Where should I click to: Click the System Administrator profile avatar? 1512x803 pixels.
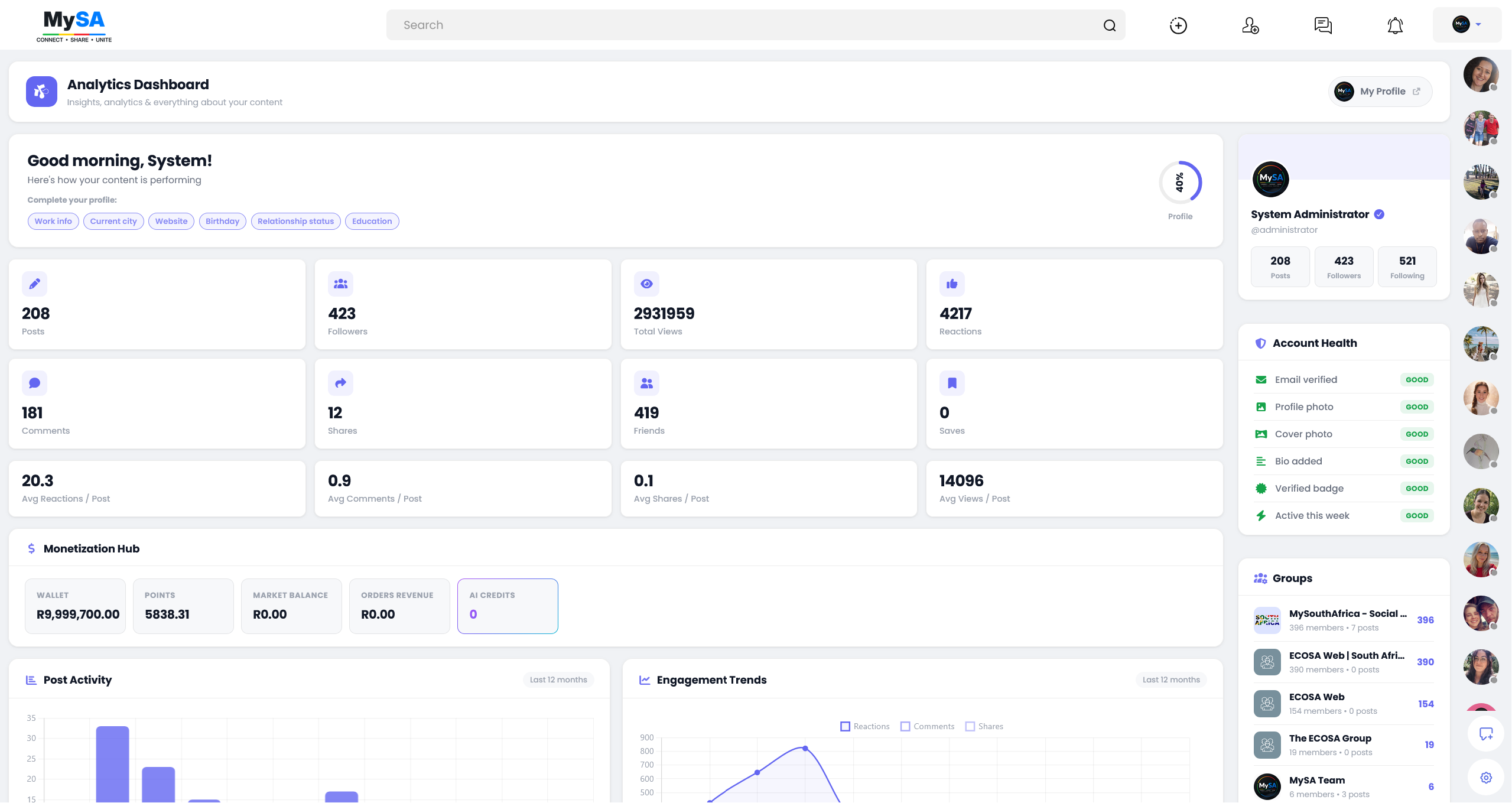(x=1270, y=179)
